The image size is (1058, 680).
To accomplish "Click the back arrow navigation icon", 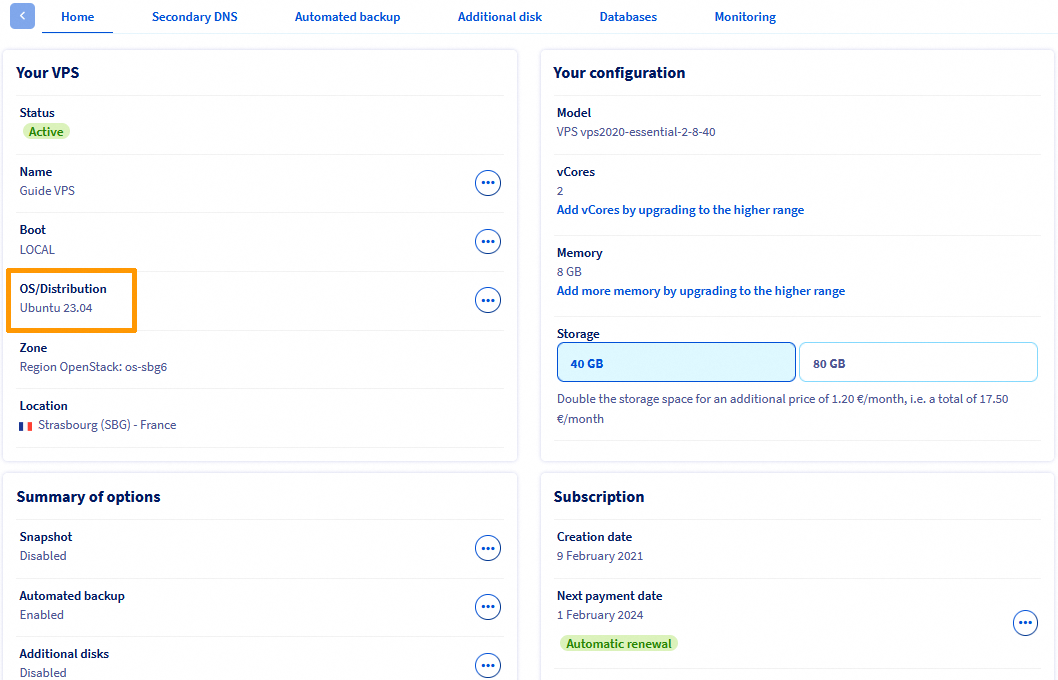I will click(21, 16).
